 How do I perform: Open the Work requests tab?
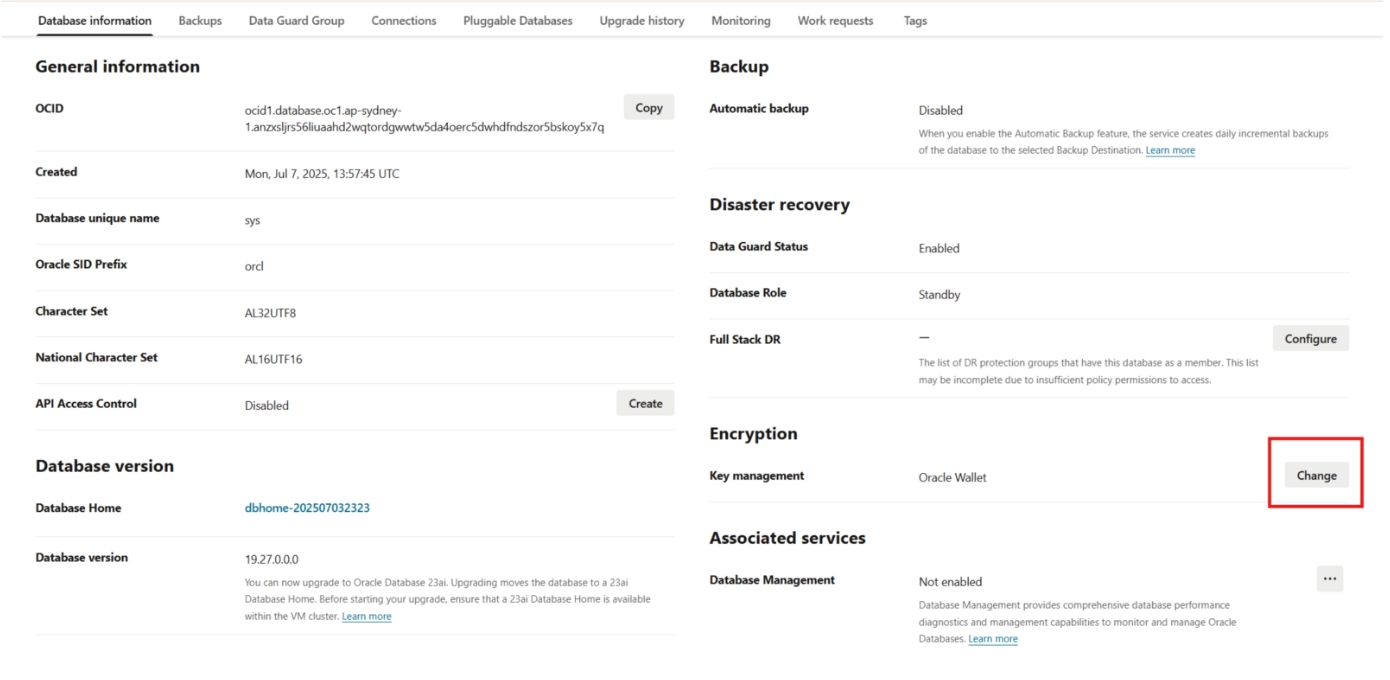coord(835,21)
